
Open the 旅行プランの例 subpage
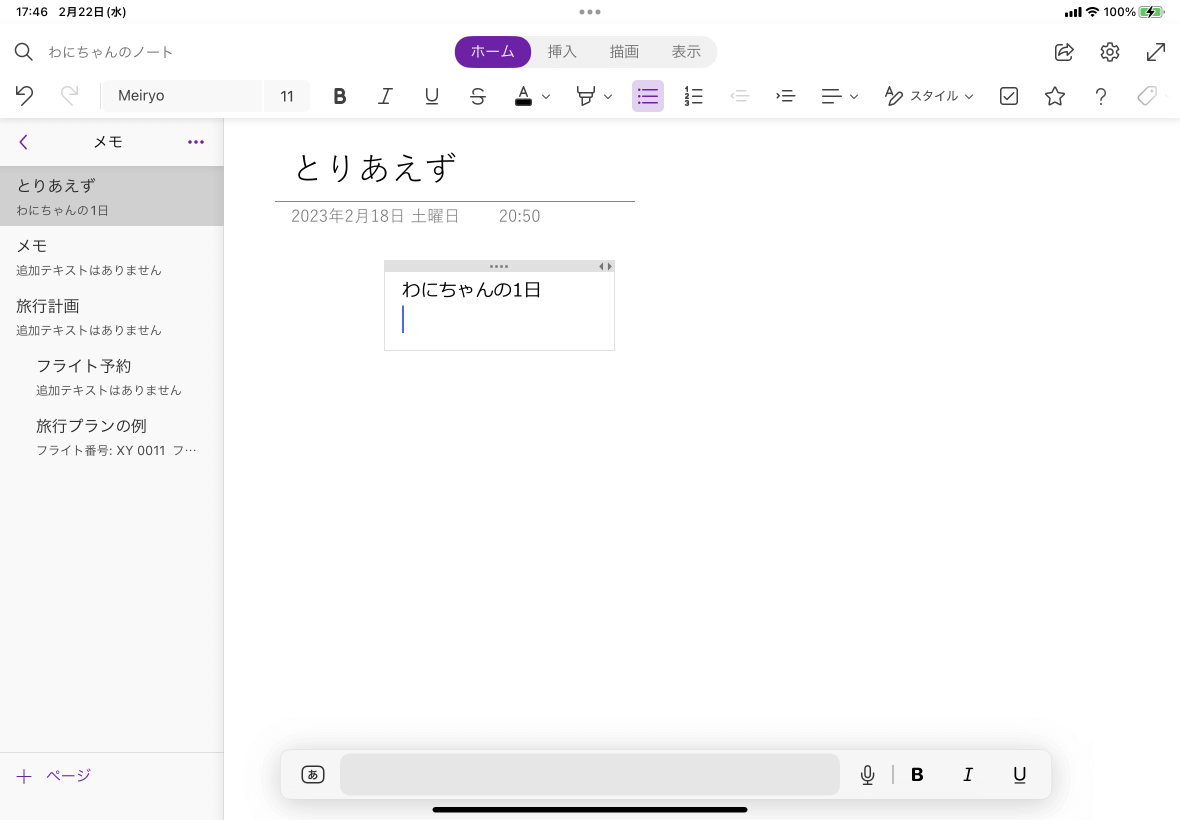coord(111,437)
